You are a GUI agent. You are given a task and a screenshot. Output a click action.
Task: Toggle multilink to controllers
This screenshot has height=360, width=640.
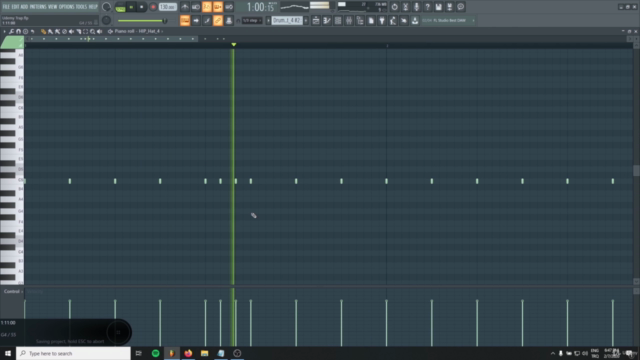click(218, 20)
